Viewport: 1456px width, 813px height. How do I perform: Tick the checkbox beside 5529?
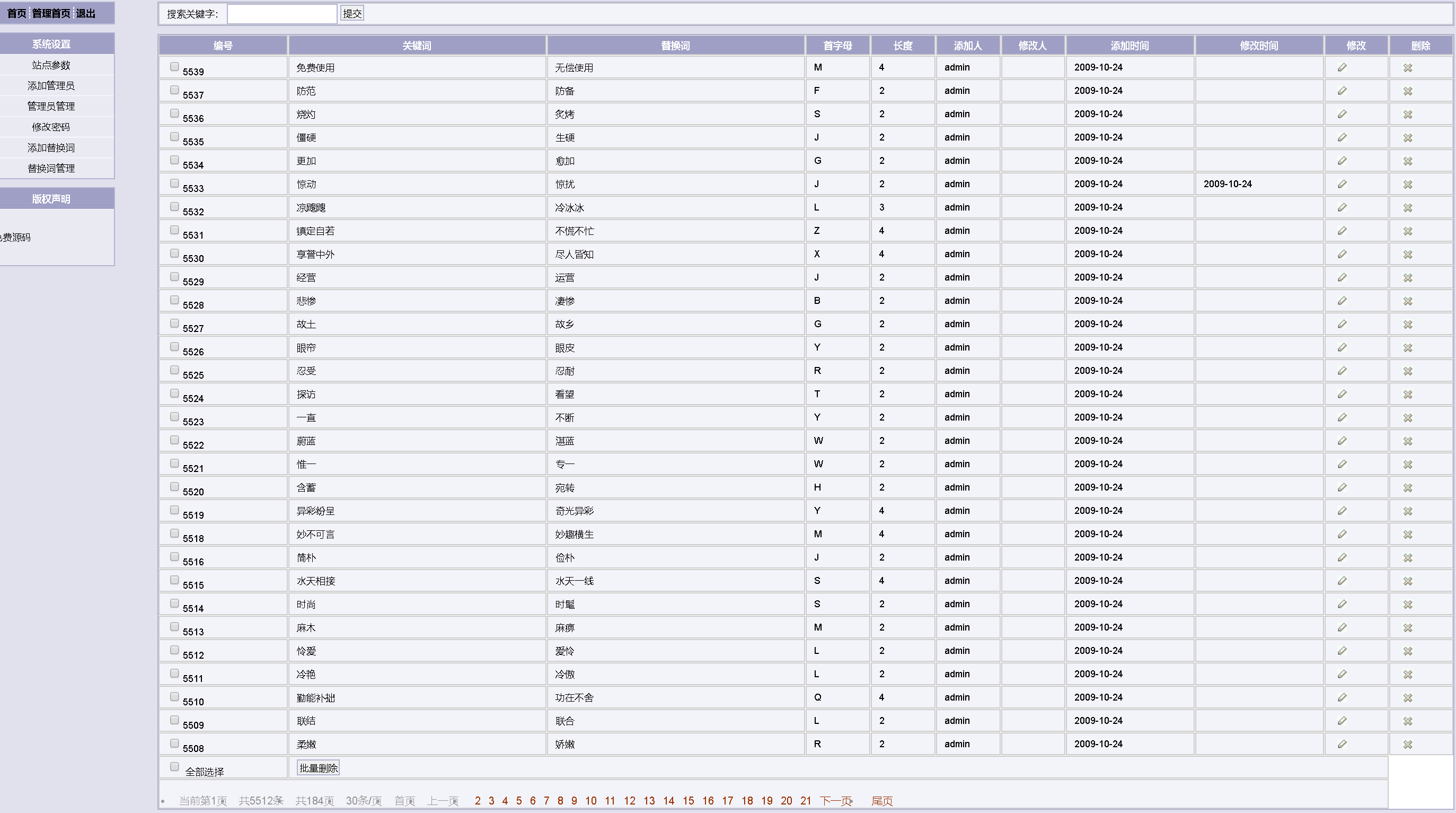(174, 276)
